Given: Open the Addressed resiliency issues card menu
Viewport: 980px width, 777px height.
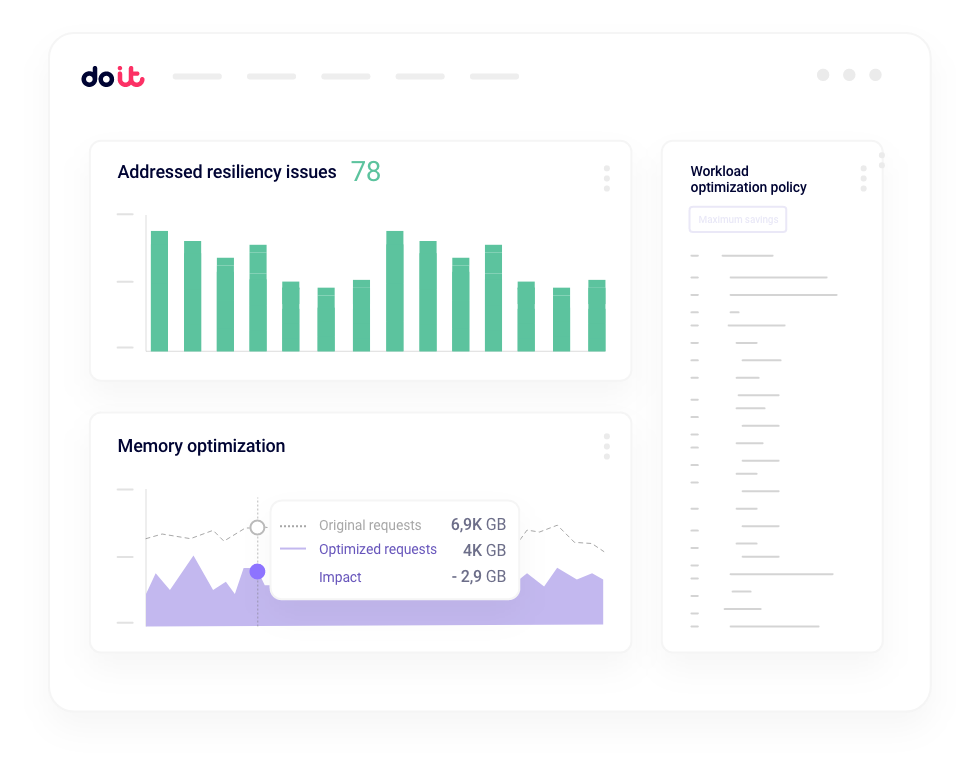Looking at the screenshot, I should (606, 178).
